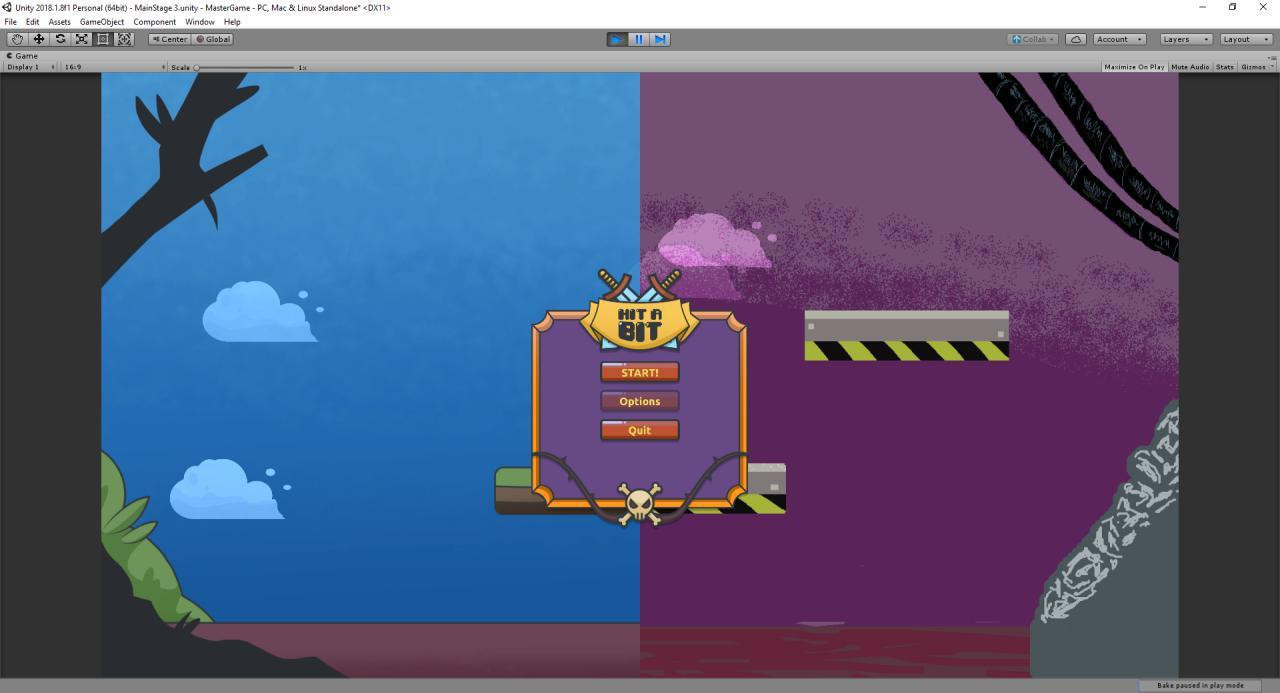Select the Move tool
Screen dimensions: 1280x693
(39, 39)
